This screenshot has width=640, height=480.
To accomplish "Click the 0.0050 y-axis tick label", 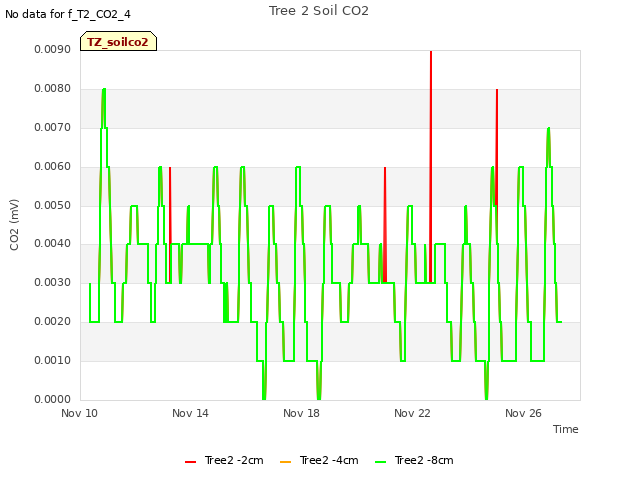I will [x=52, y=205].
